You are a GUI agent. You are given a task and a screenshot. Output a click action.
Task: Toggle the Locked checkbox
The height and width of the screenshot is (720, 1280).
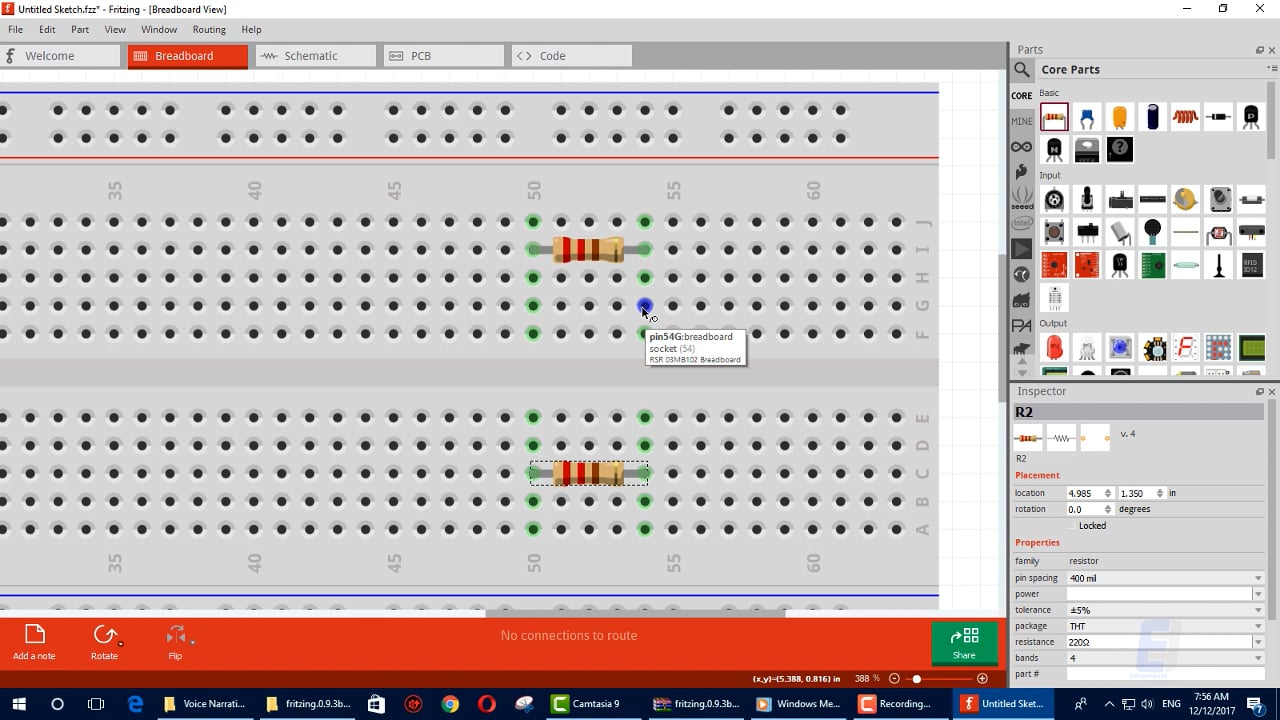click(x=1072, y=525)
